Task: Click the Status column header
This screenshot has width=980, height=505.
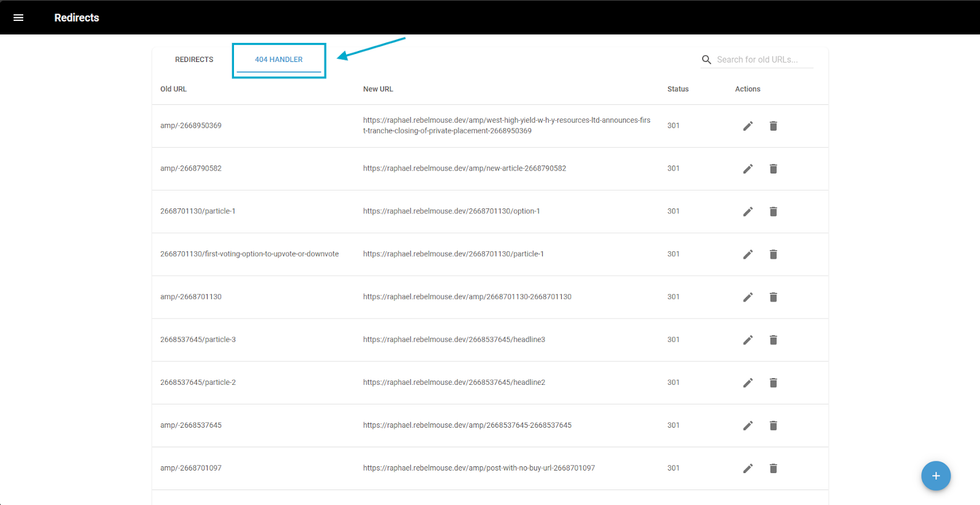Action: [x=678, y=89]
